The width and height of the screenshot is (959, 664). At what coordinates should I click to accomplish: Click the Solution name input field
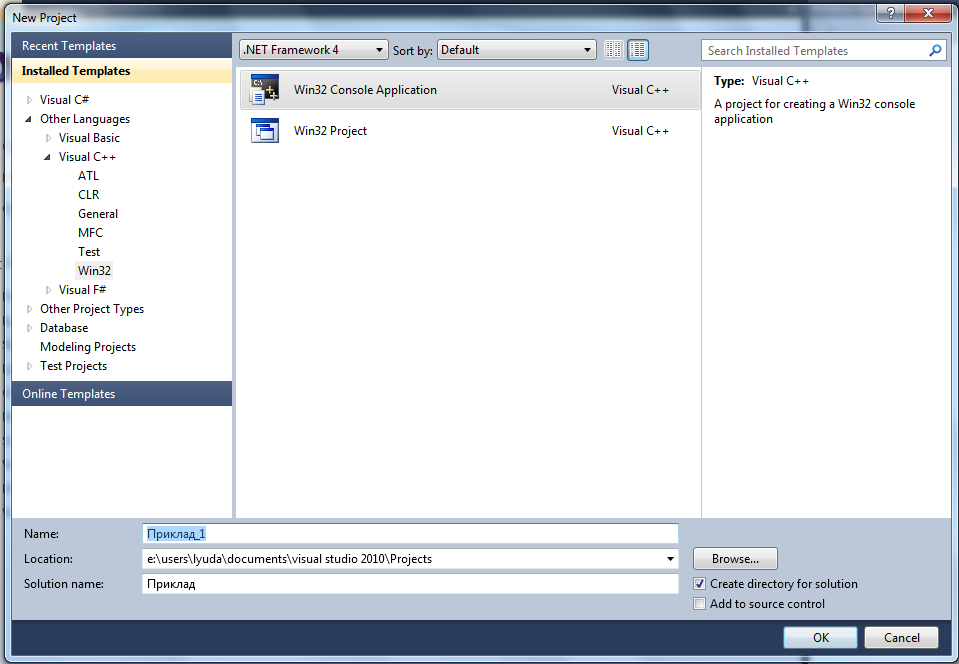tap(410, 584)
